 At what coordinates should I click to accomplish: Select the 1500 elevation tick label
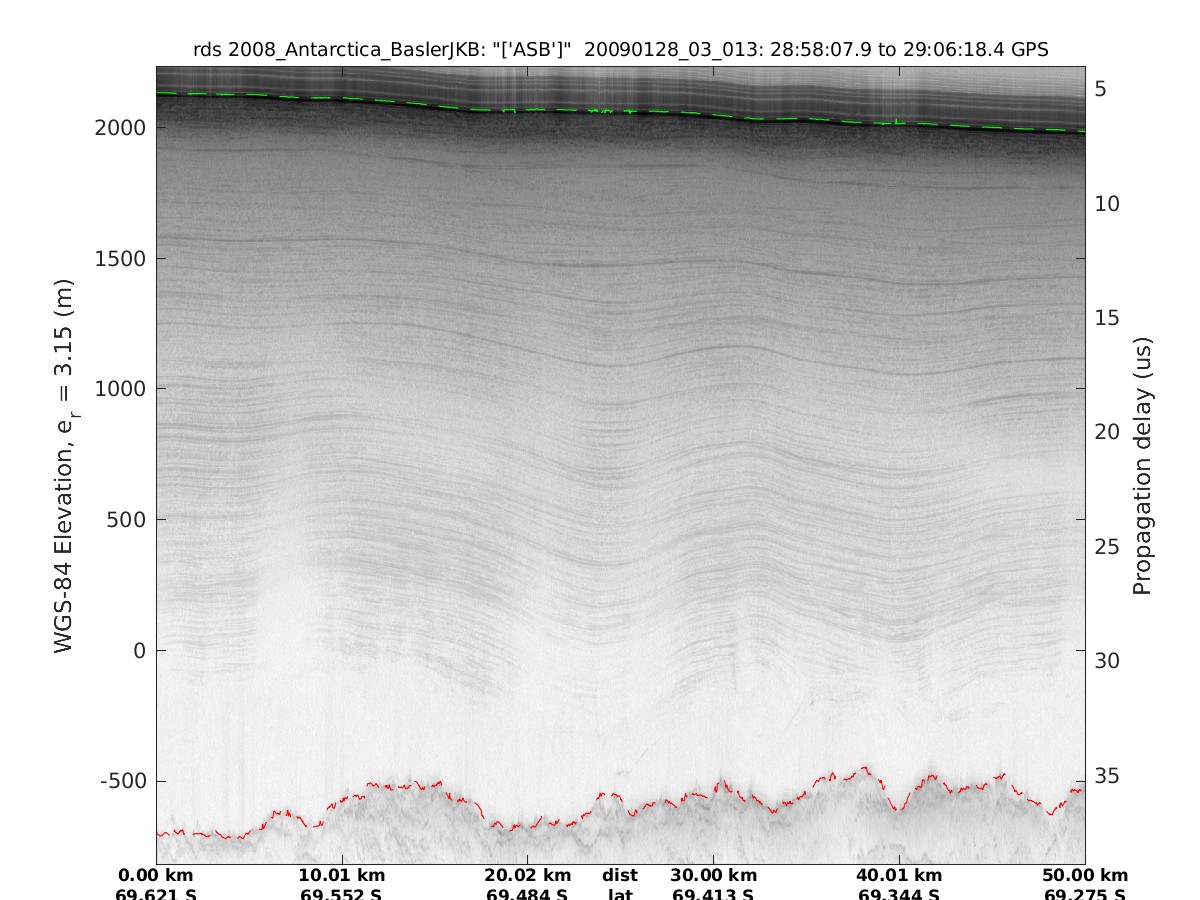120,259
